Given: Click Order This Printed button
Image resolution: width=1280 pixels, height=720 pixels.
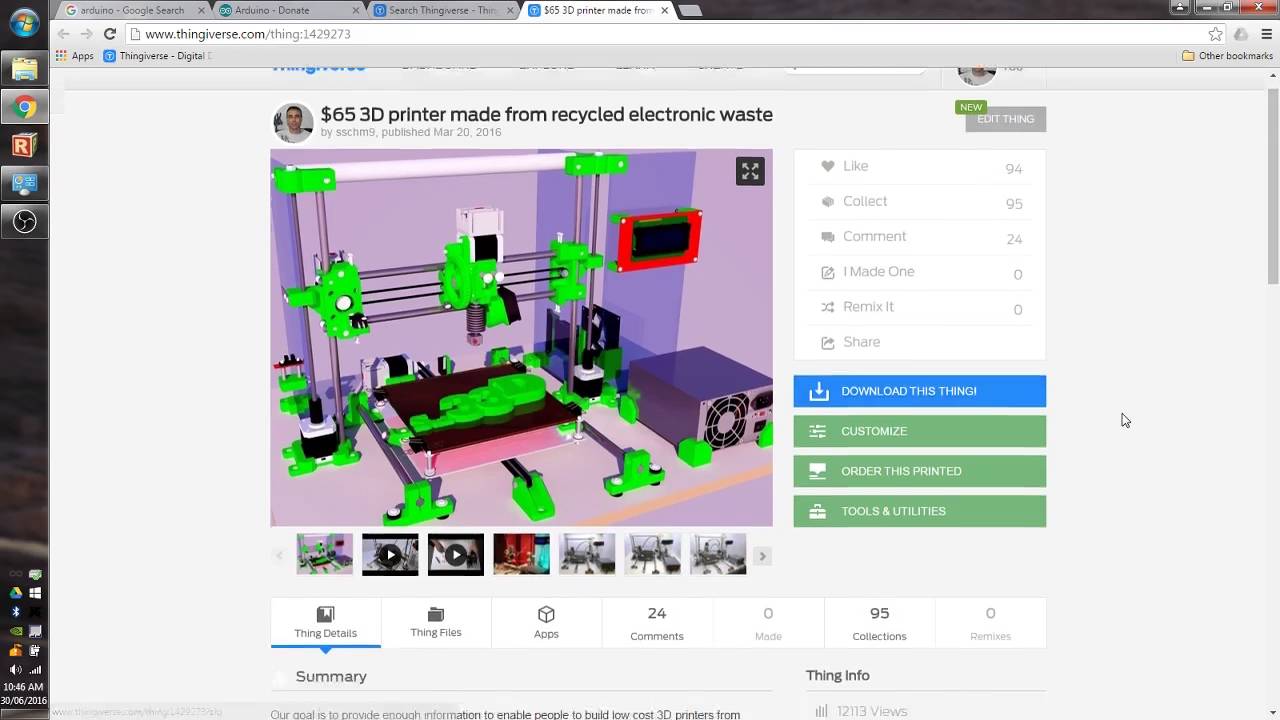Looking at the screenshot, I should click(x=920, y=471).
